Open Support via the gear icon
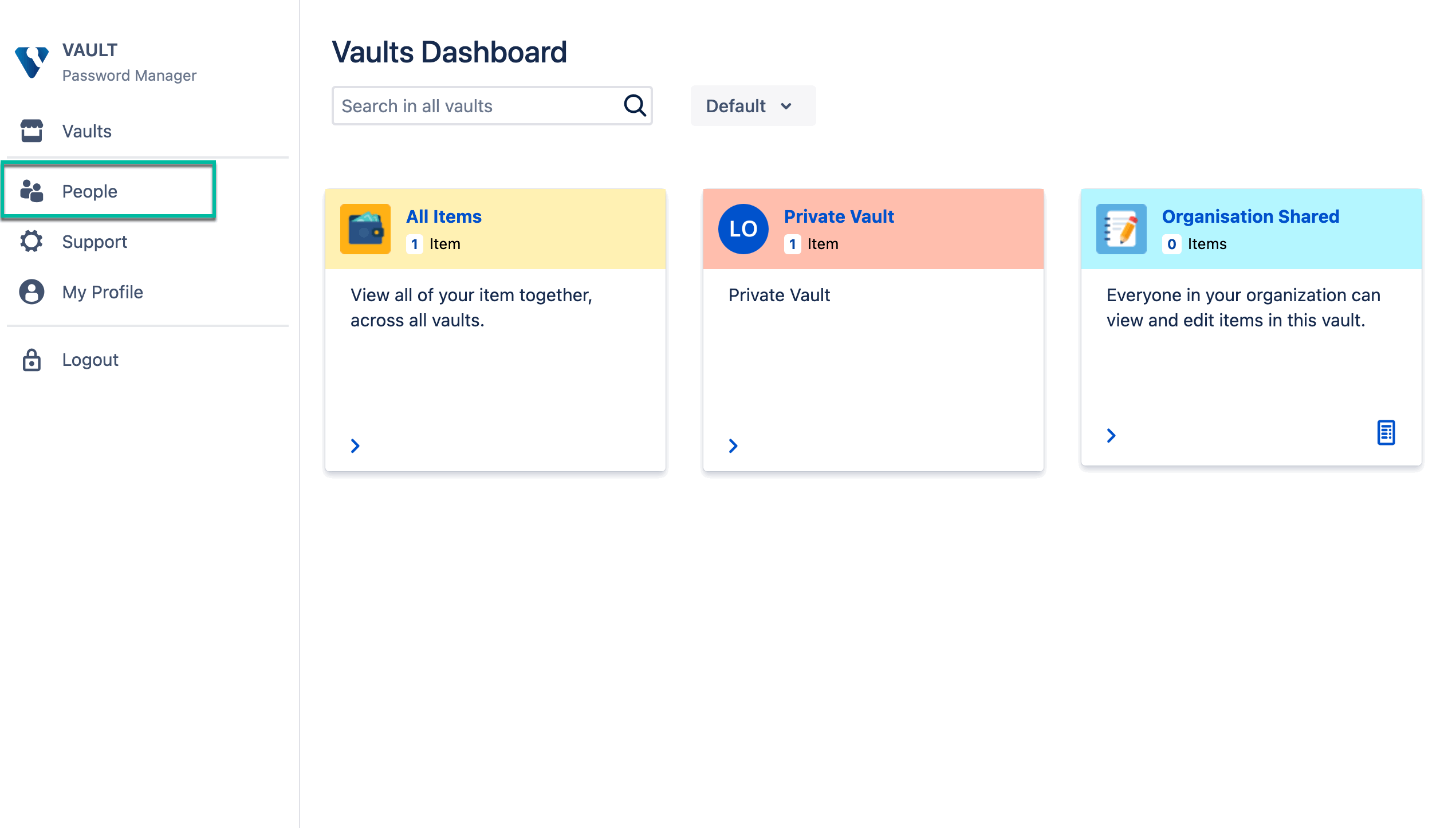This screenshot has height=828, width=1456. coord(31,241)
